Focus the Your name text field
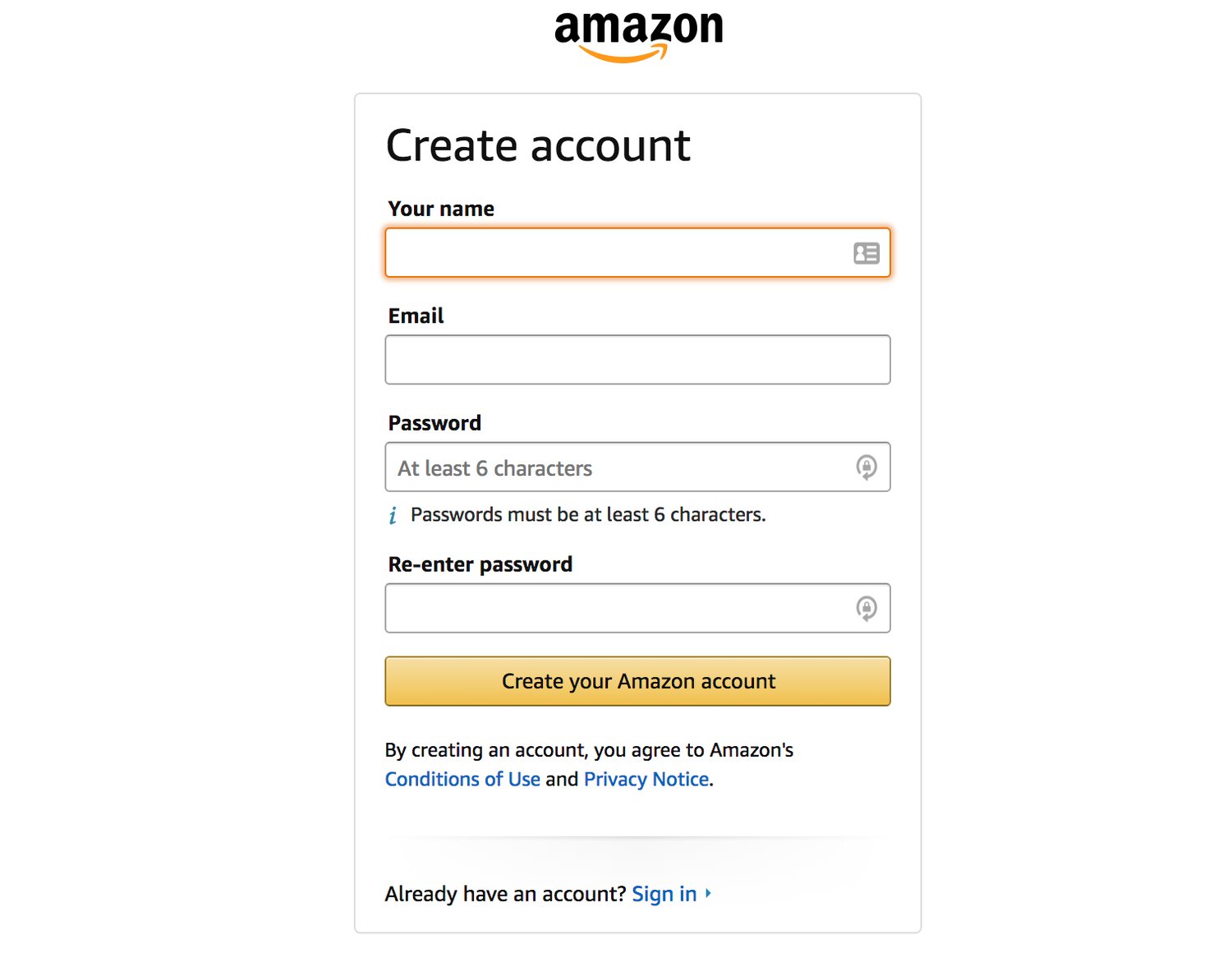This screenshot has height=958, width=1232. click(x=616, y=253)
